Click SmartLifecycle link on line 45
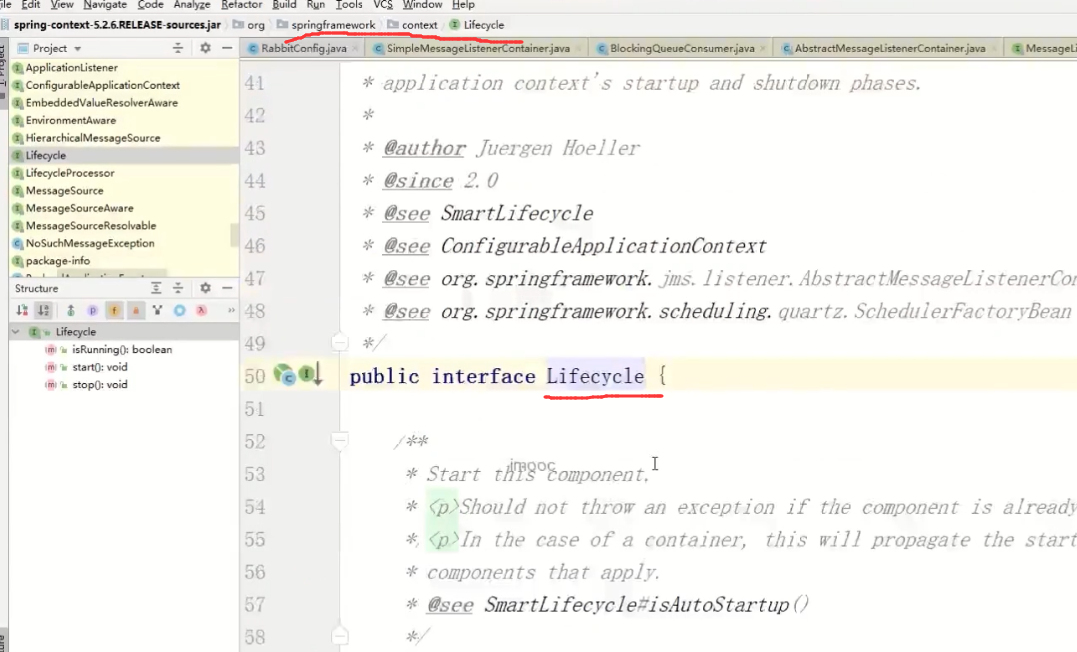1077x652 pixels. pyautogui.click(x=517, y=213)
